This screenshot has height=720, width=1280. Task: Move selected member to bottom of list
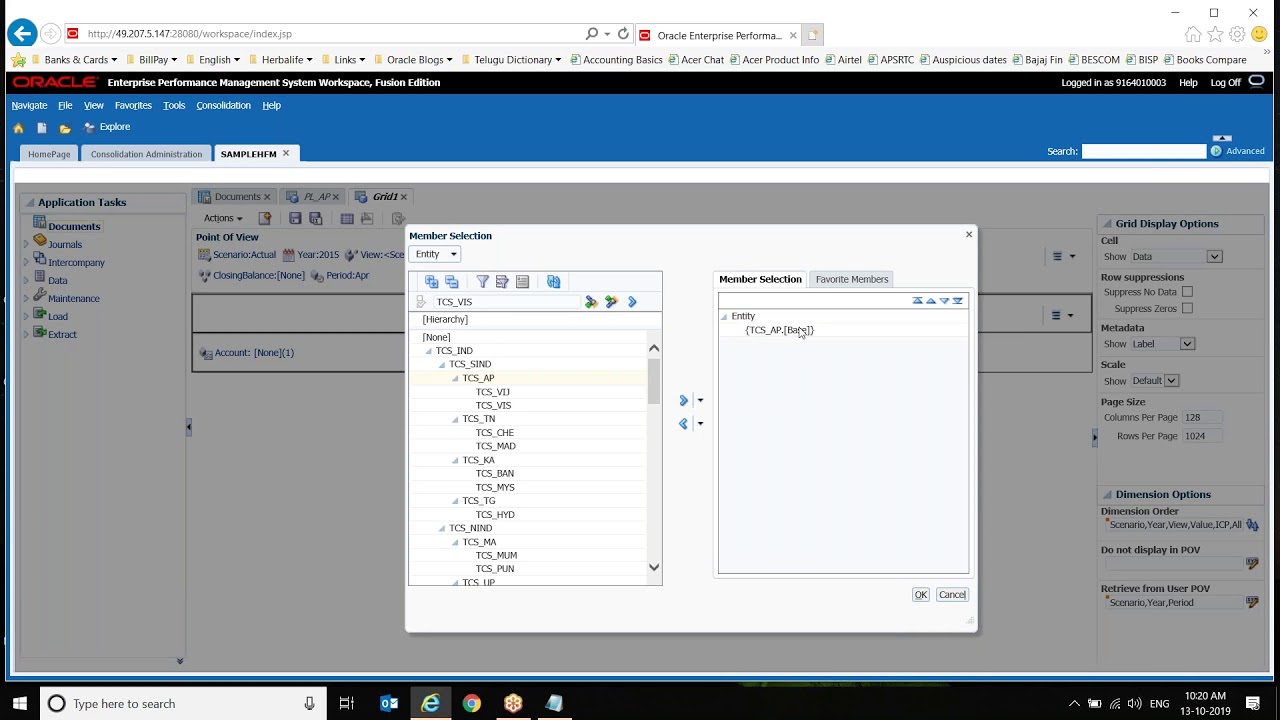pos(958,301)
